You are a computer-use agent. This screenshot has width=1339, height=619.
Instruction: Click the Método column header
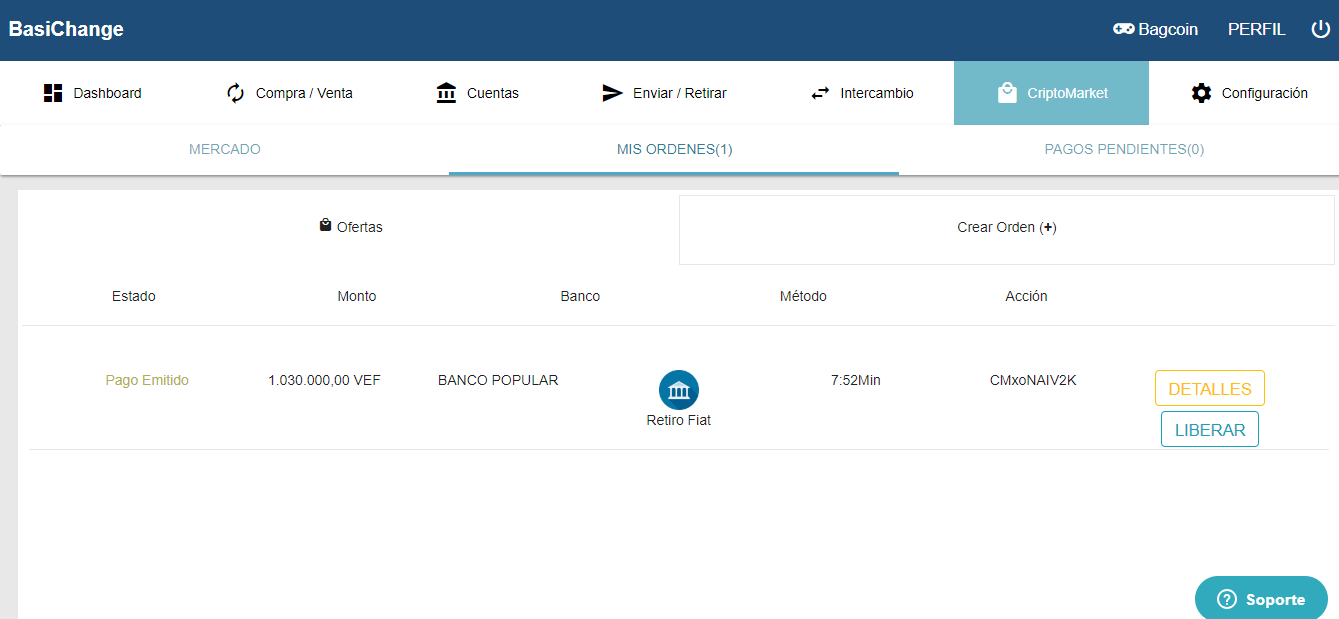point(803,296)
